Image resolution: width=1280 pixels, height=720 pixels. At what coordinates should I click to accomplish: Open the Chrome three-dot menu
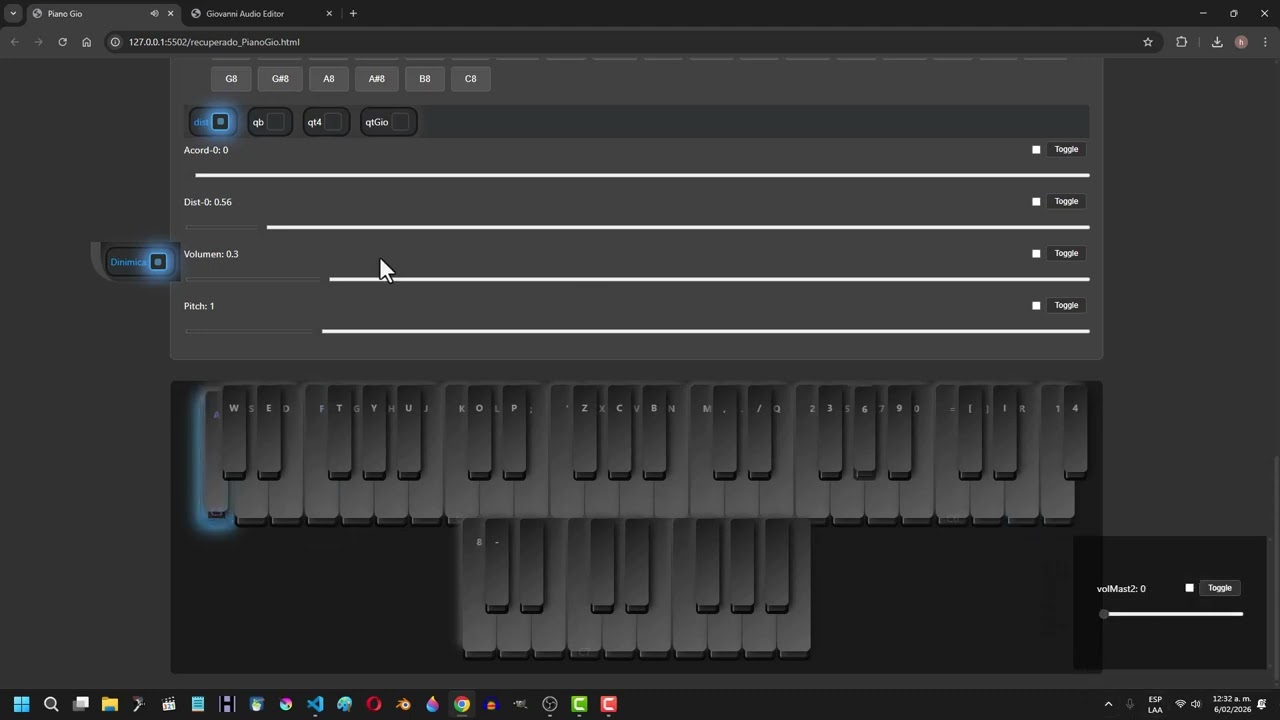[1265, 42]
